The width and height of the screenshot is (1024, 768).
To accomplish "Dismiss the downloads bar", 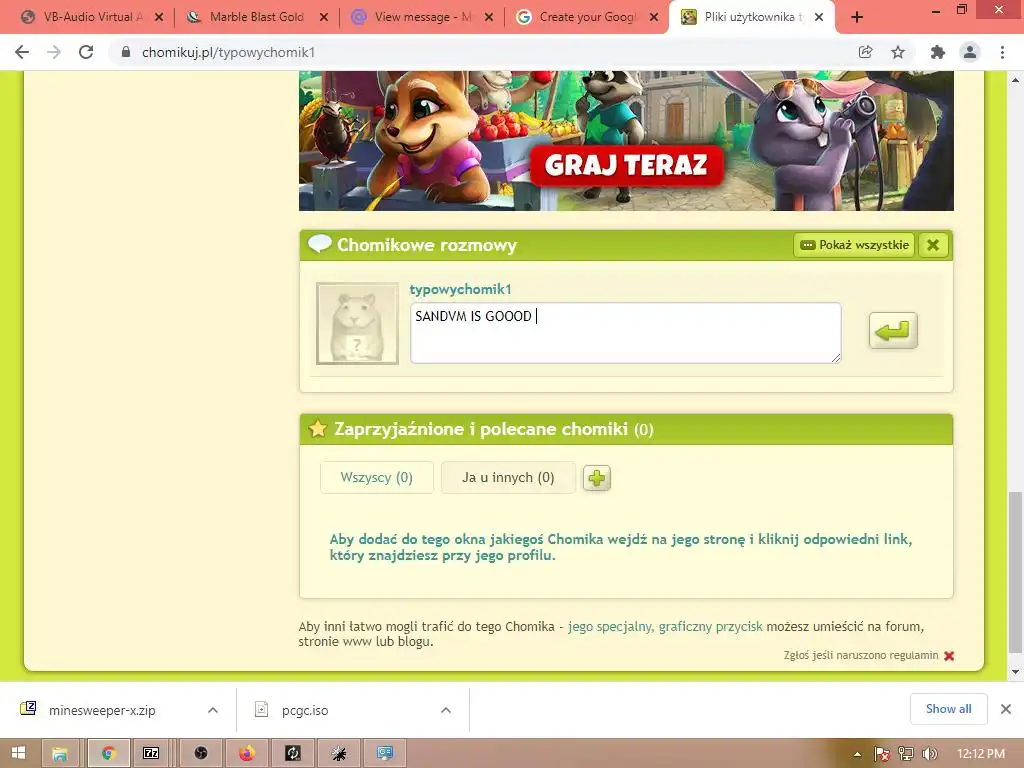I will click(x=1006, y=709).
